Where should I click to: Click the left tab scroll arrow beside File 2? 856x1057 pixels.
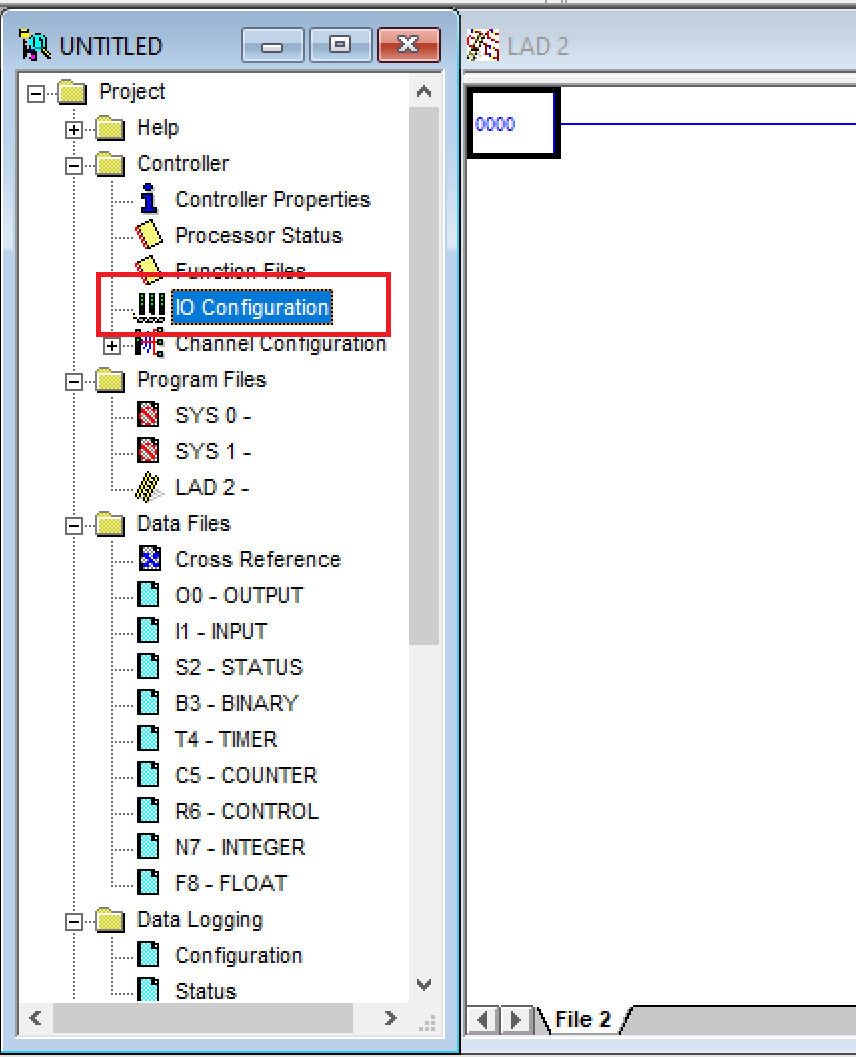coord(483,1019)
